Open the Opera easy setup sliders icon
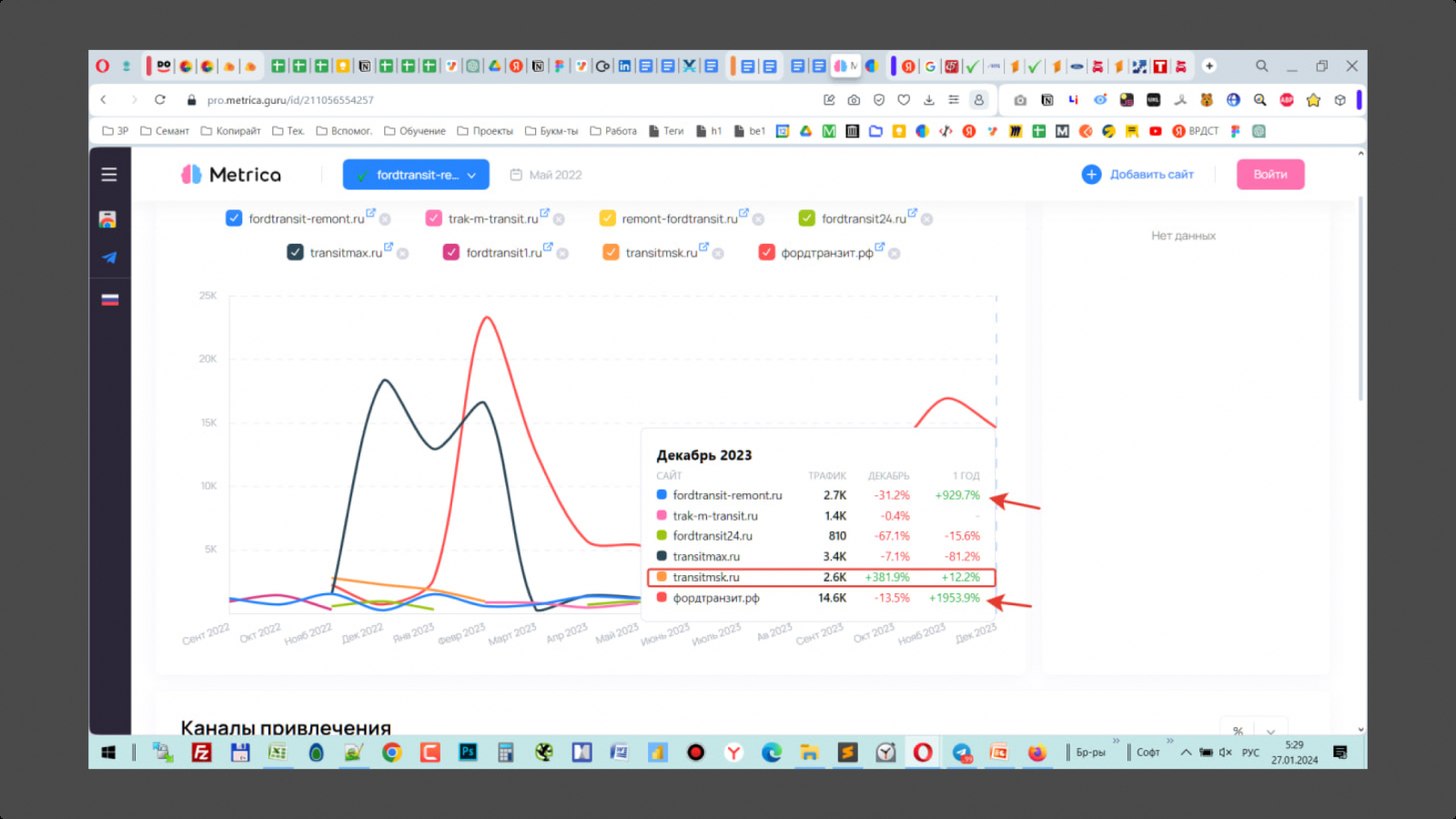Screen dimensions: 1456x819 point(954,100)
